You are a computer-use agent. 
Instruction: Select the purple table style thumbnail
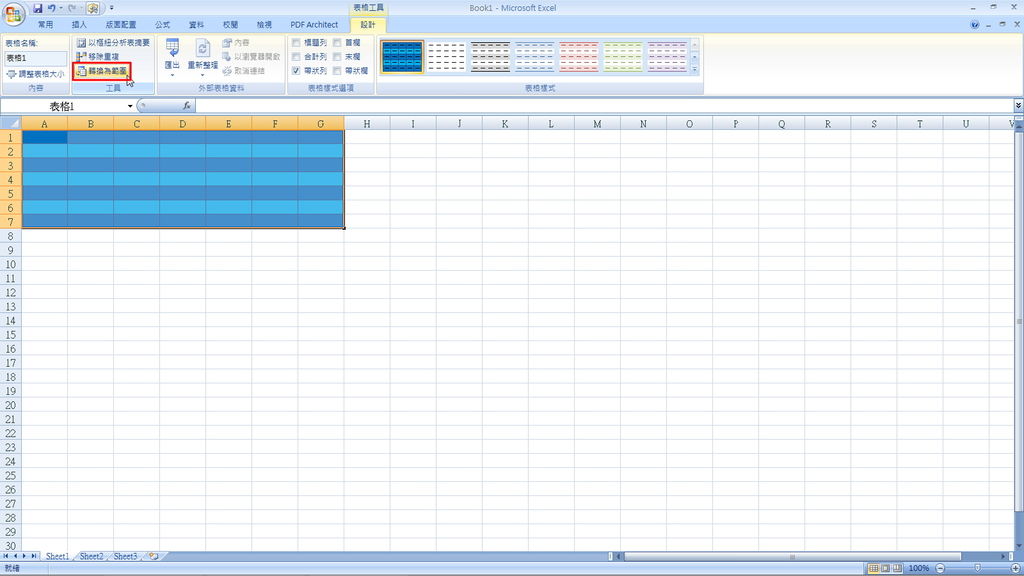[x=667, y=57]
